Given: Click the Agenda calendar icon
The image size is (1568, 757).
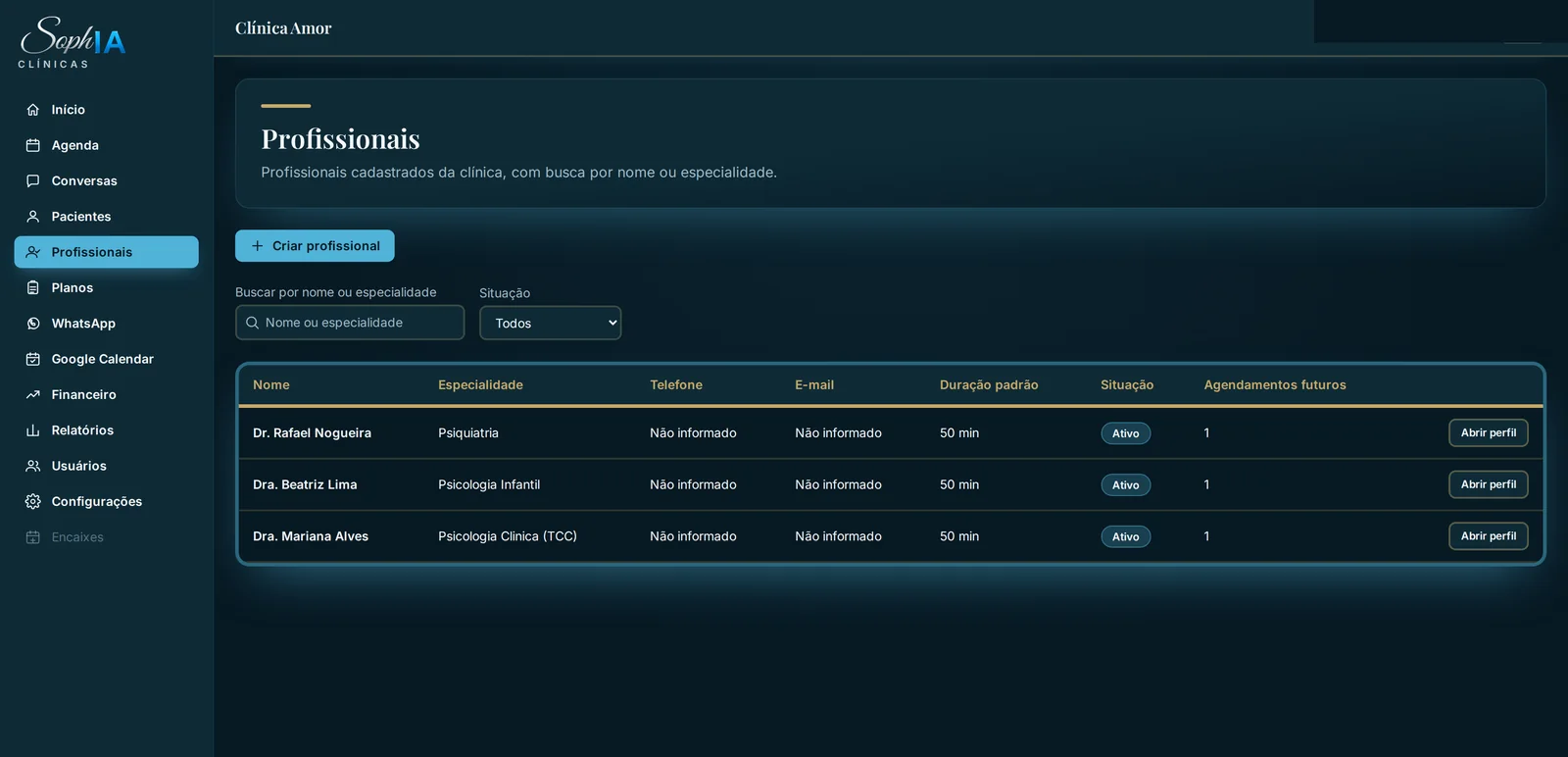Looking at the screenshot, I should point(32,145).
